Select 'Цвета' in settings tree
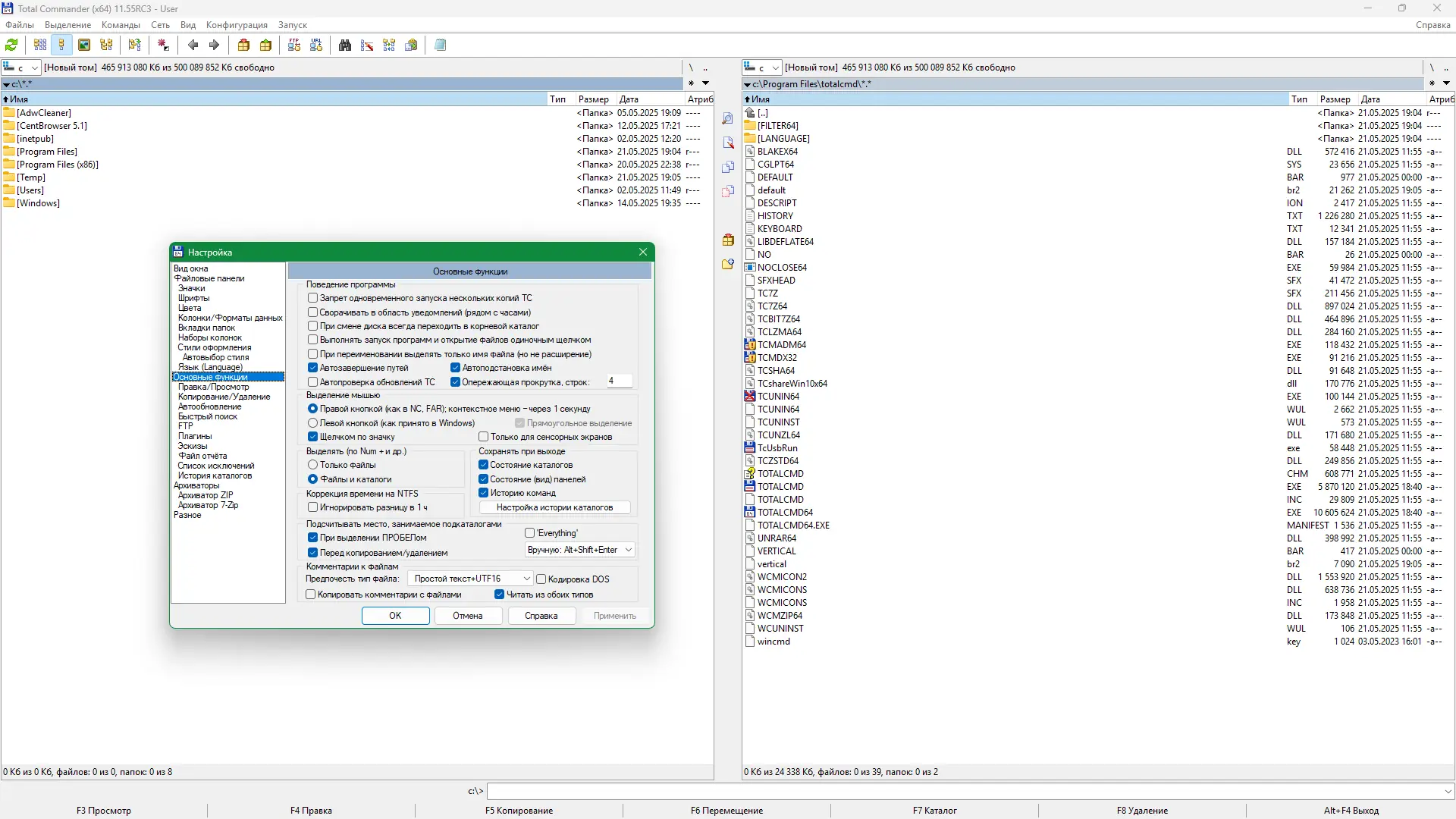 190,308
